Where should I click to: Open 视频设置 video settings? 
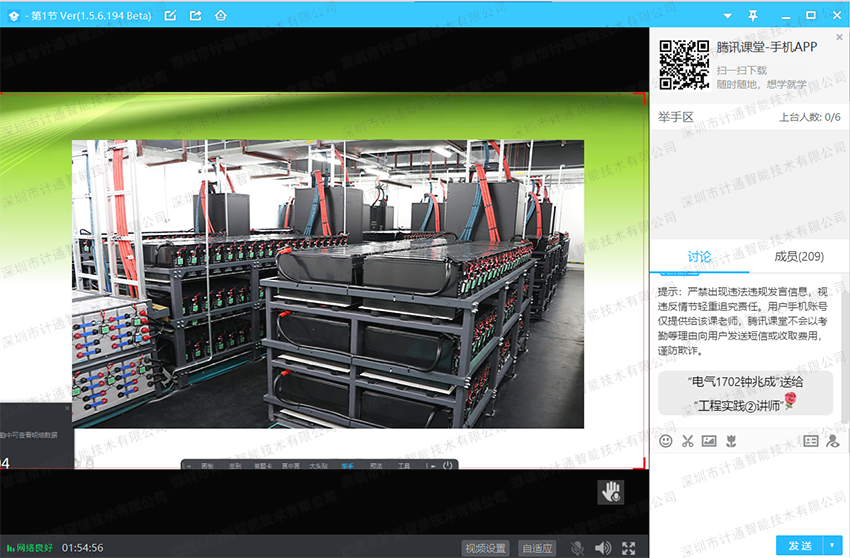click(485, 548)
